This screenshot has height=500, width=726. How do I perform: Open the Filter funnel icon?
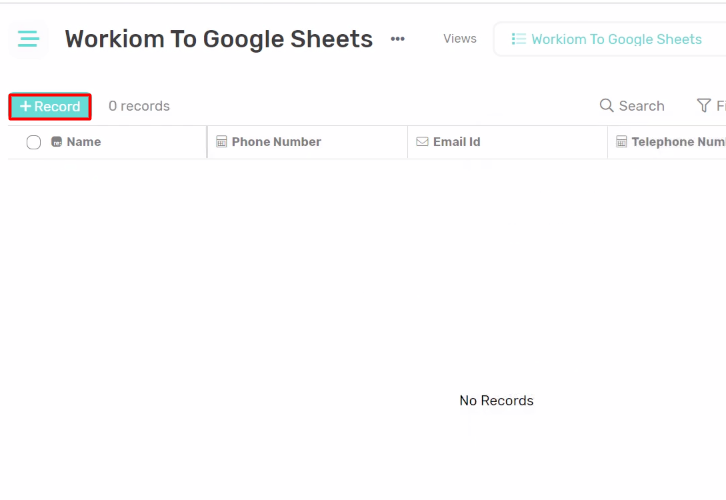click(704, 106)
